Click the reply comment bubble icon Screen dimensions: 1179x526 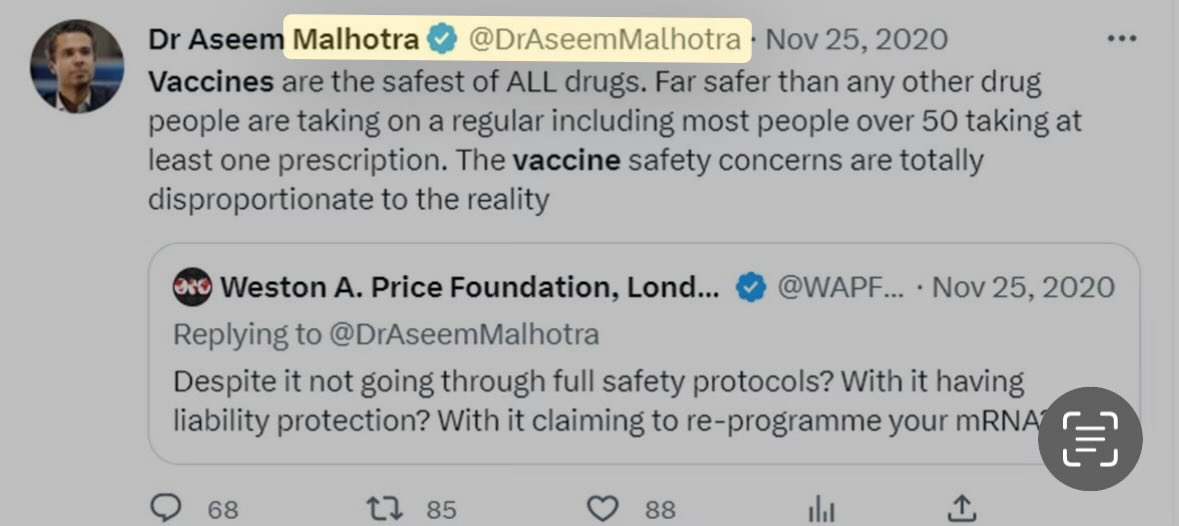165,508
